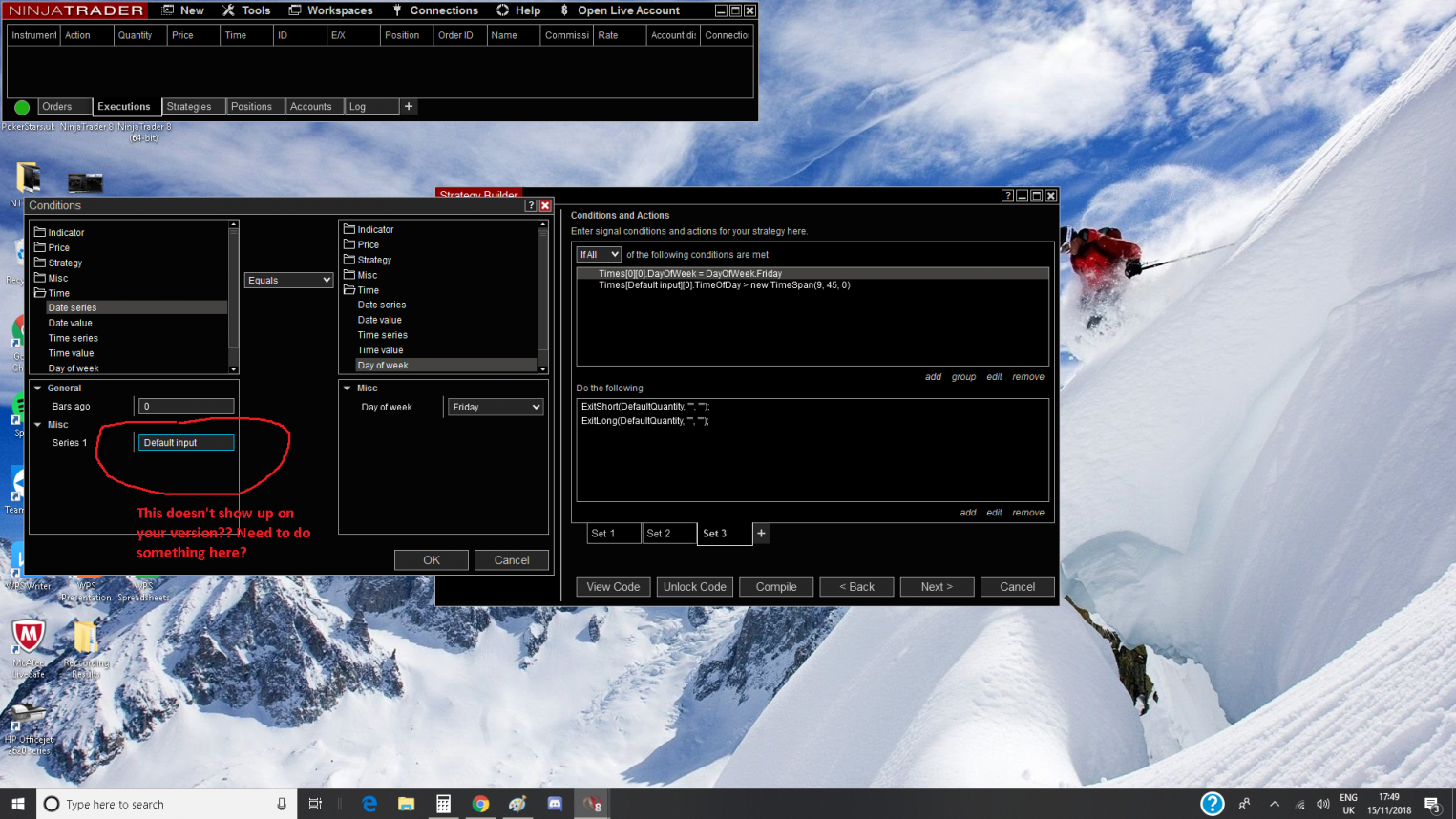The height and width of the screenshot is (819, 1456).
Task: Add a new tab in Control Center
Action: click(409, 107)
